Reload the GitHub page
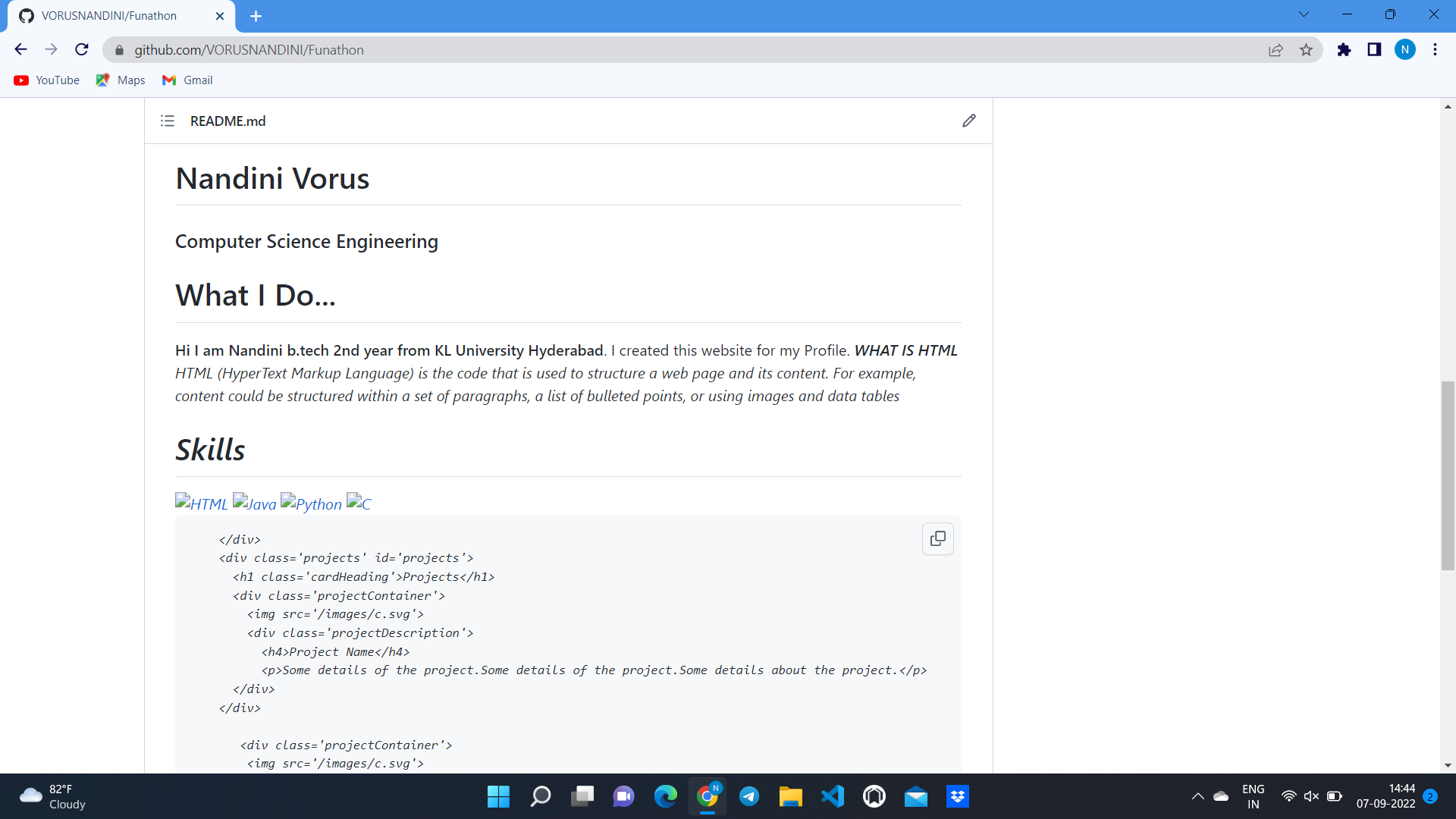This screenshot has width=1456, height=819. [82, 50]
